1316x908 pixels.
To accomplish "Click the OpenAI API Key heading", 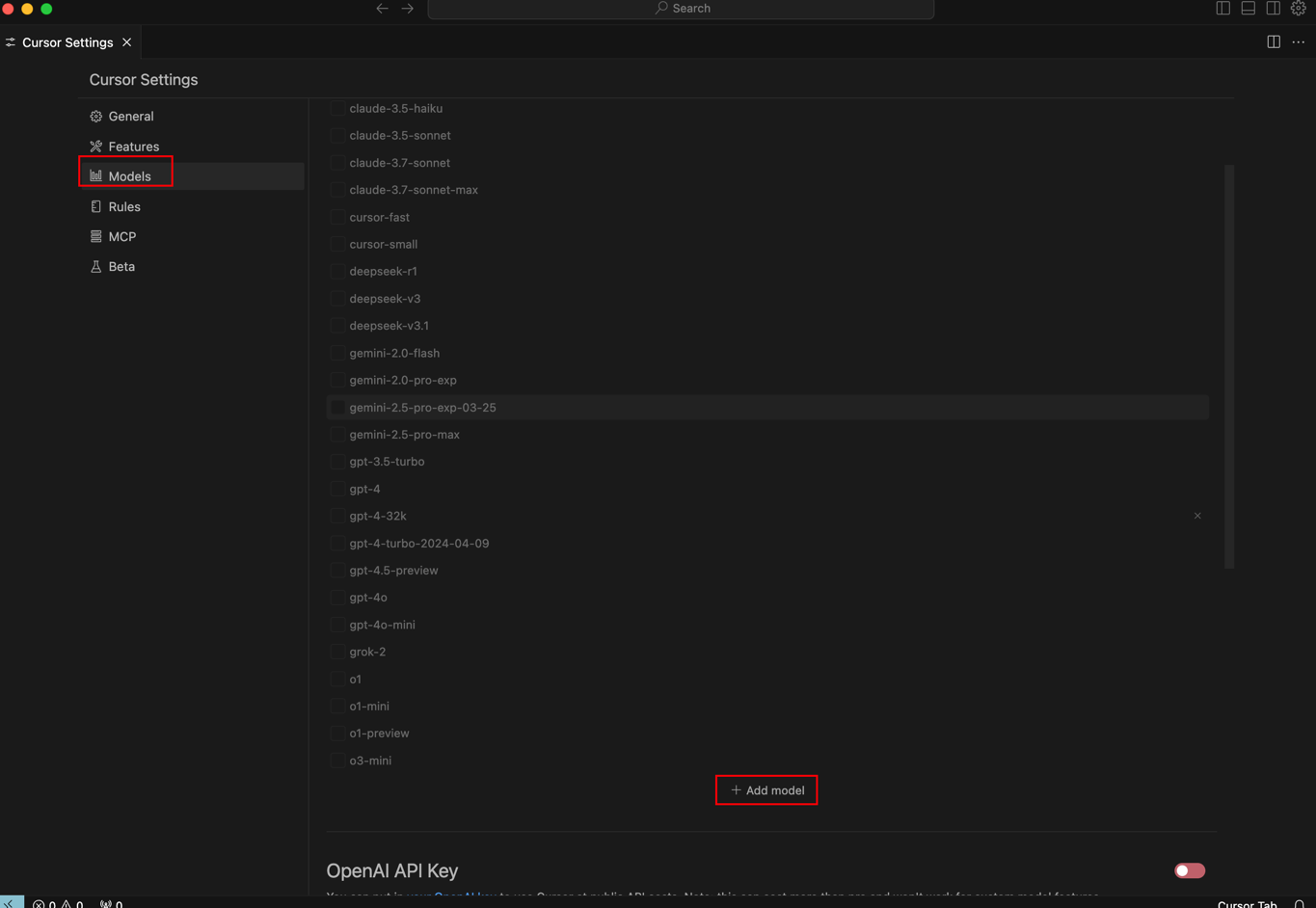I will point(392,870).
